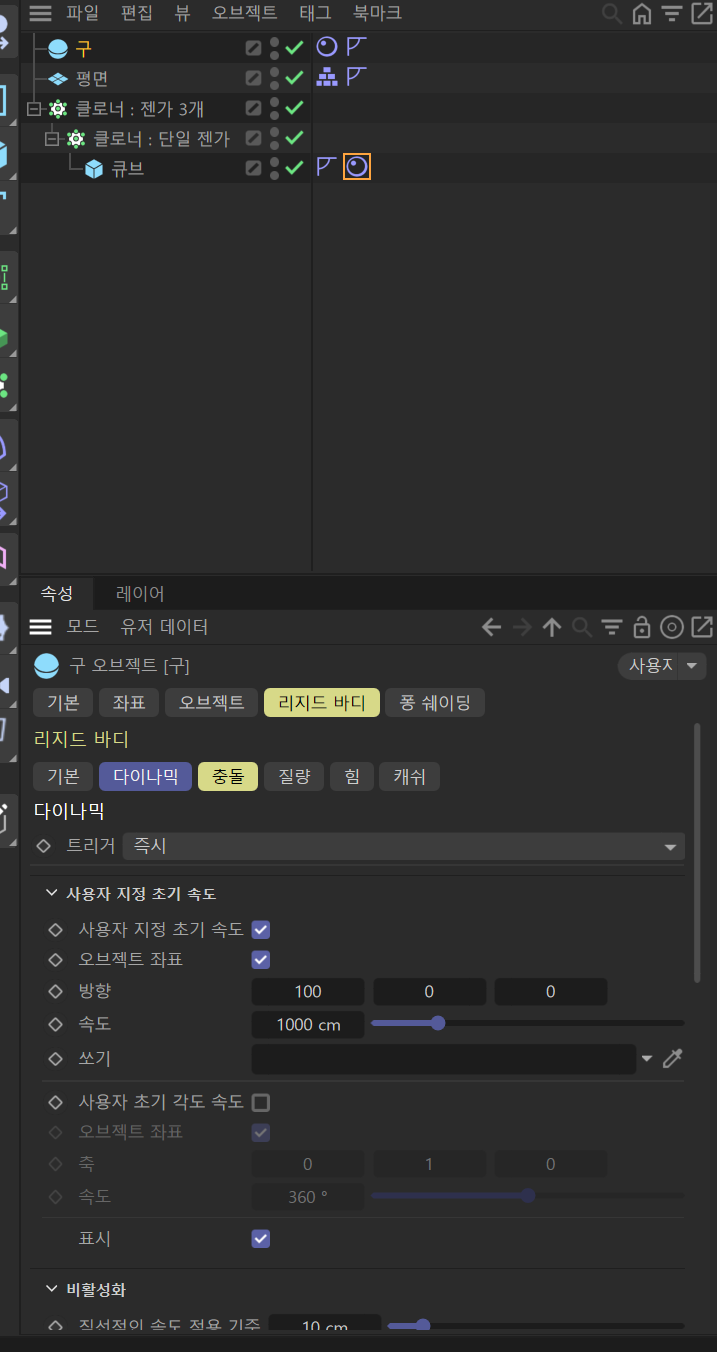This screenshot has height=1352, width=717.
Task: Collapse the 클로너 : 단일 젠가 tree node
Action: pyautogui.click(x=51, y=138)
